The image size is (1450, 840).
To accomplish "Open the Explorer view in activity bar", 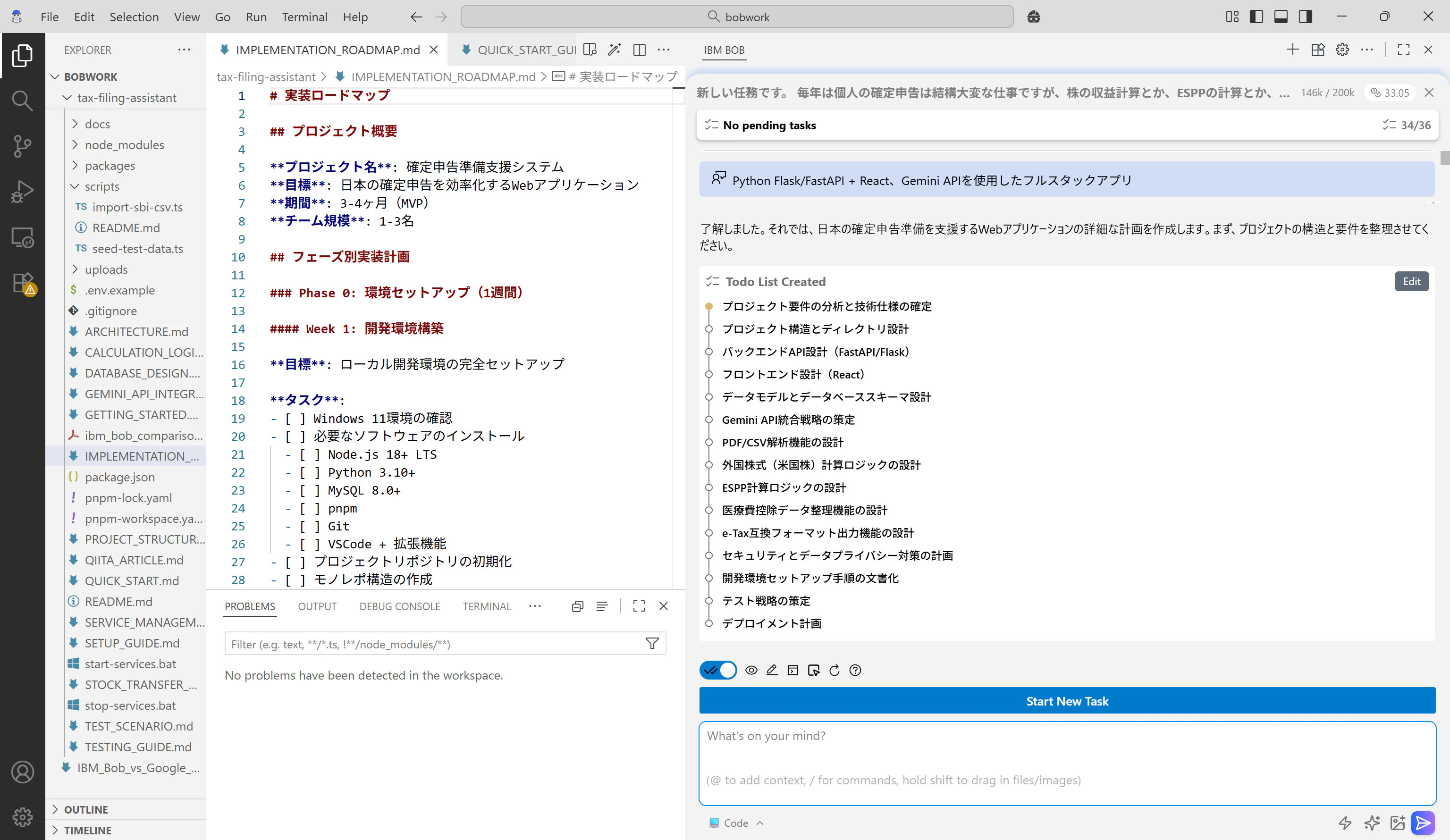I will click(x=23, y=55).
